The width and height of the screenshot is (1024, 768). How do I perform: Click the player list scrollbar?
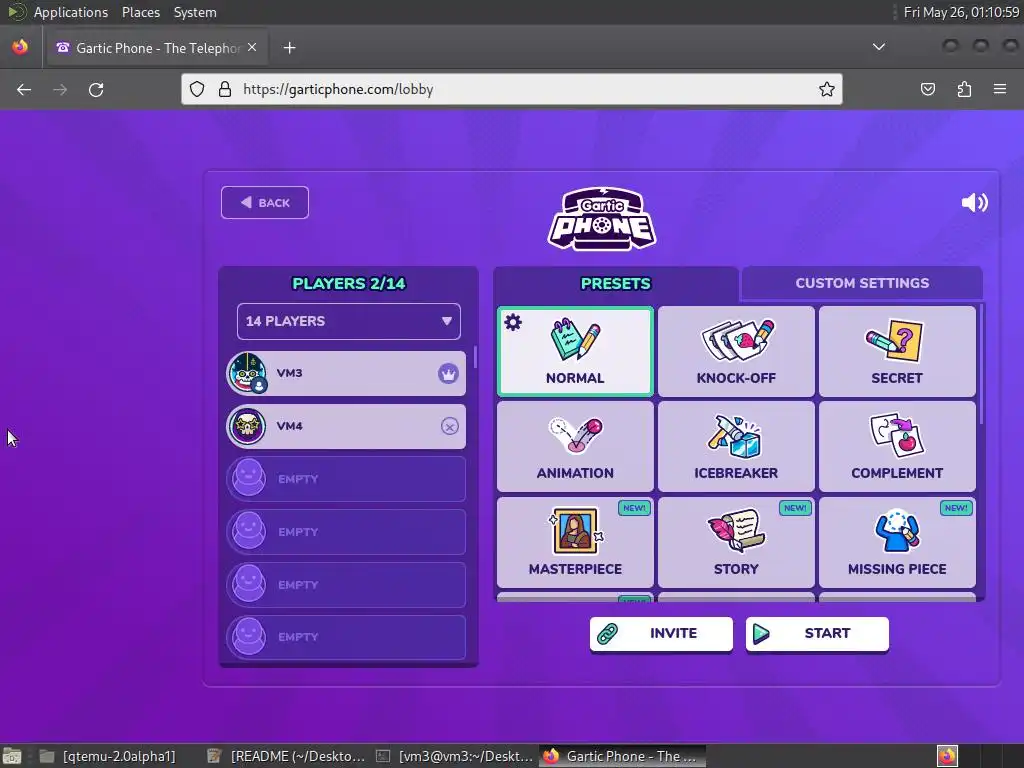click(475, 357)
